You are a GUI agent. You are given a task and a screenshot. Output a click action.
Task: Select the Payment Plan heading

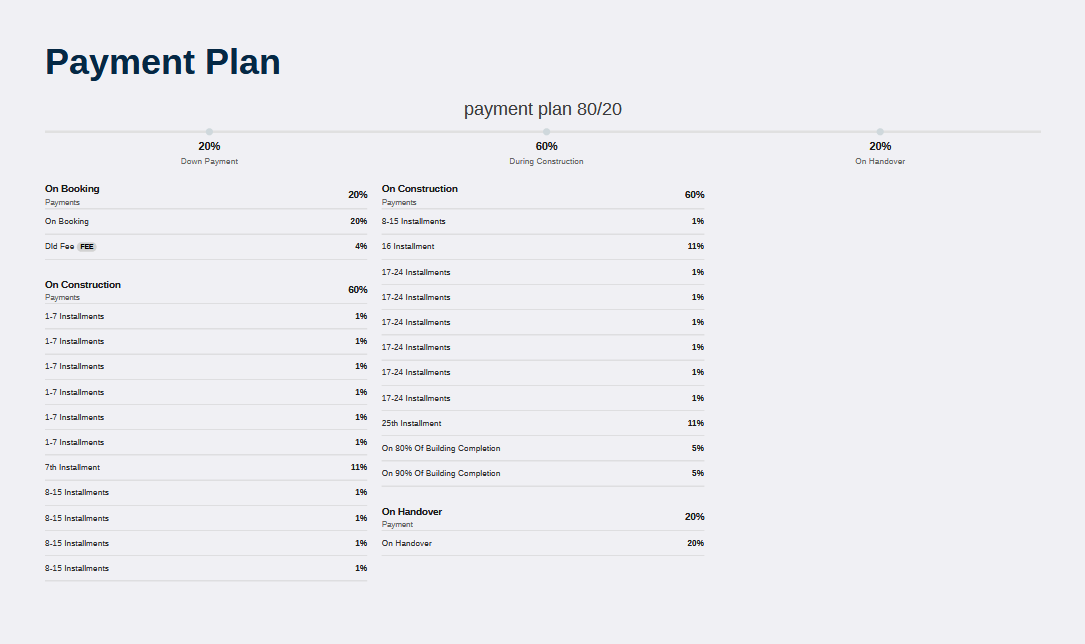click(x=163, y=62)
